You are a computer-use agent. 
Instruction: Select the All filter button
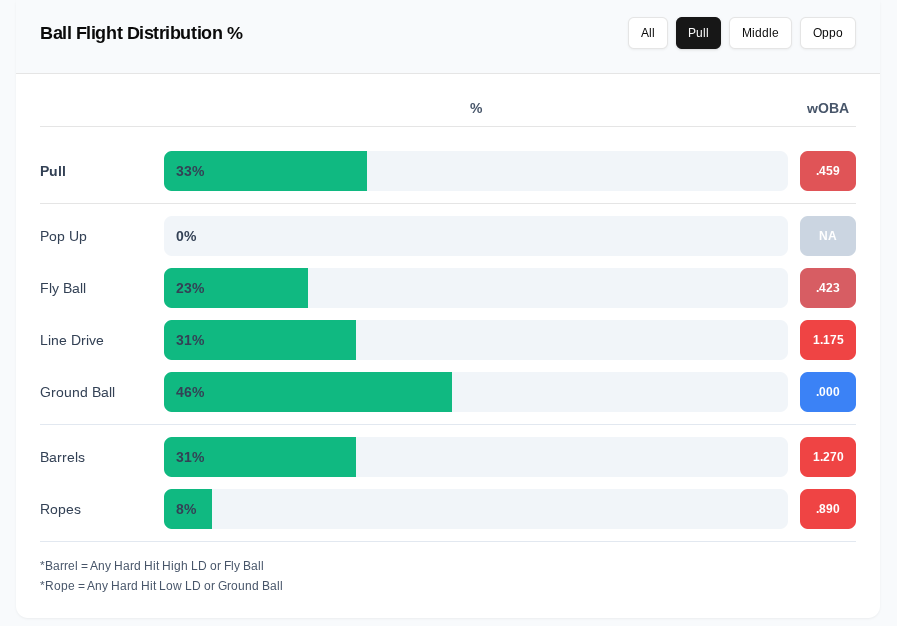tap(648, 33)
